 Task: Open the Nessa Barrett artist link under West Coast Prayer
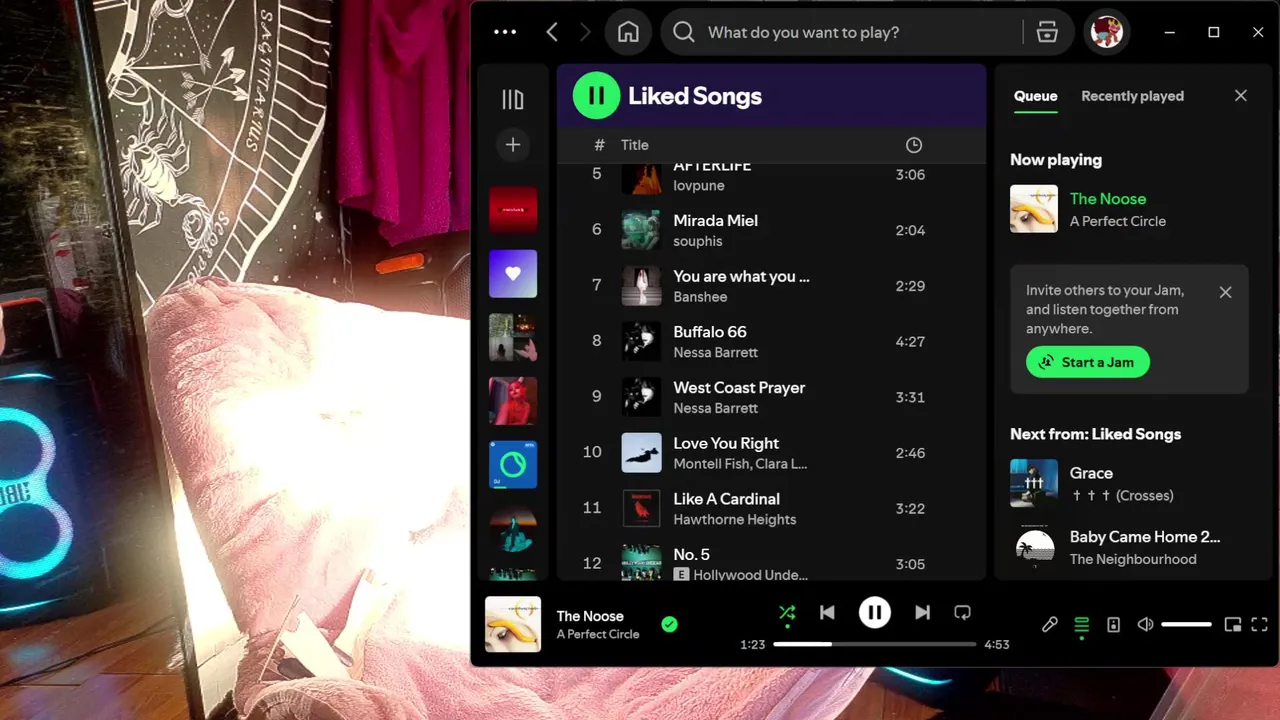(x=716, y=408)
